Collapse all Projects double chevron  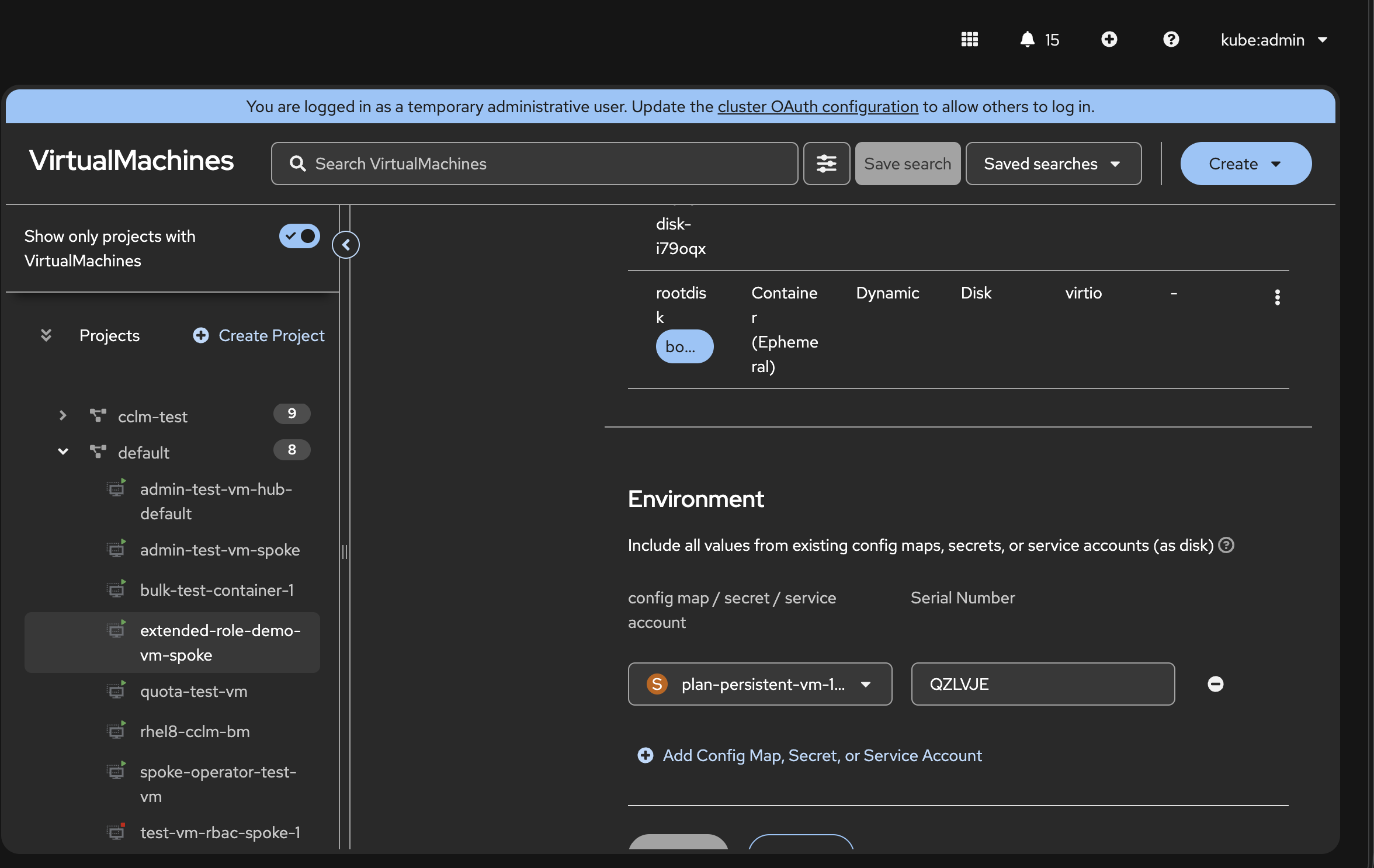tap(46, 335)
